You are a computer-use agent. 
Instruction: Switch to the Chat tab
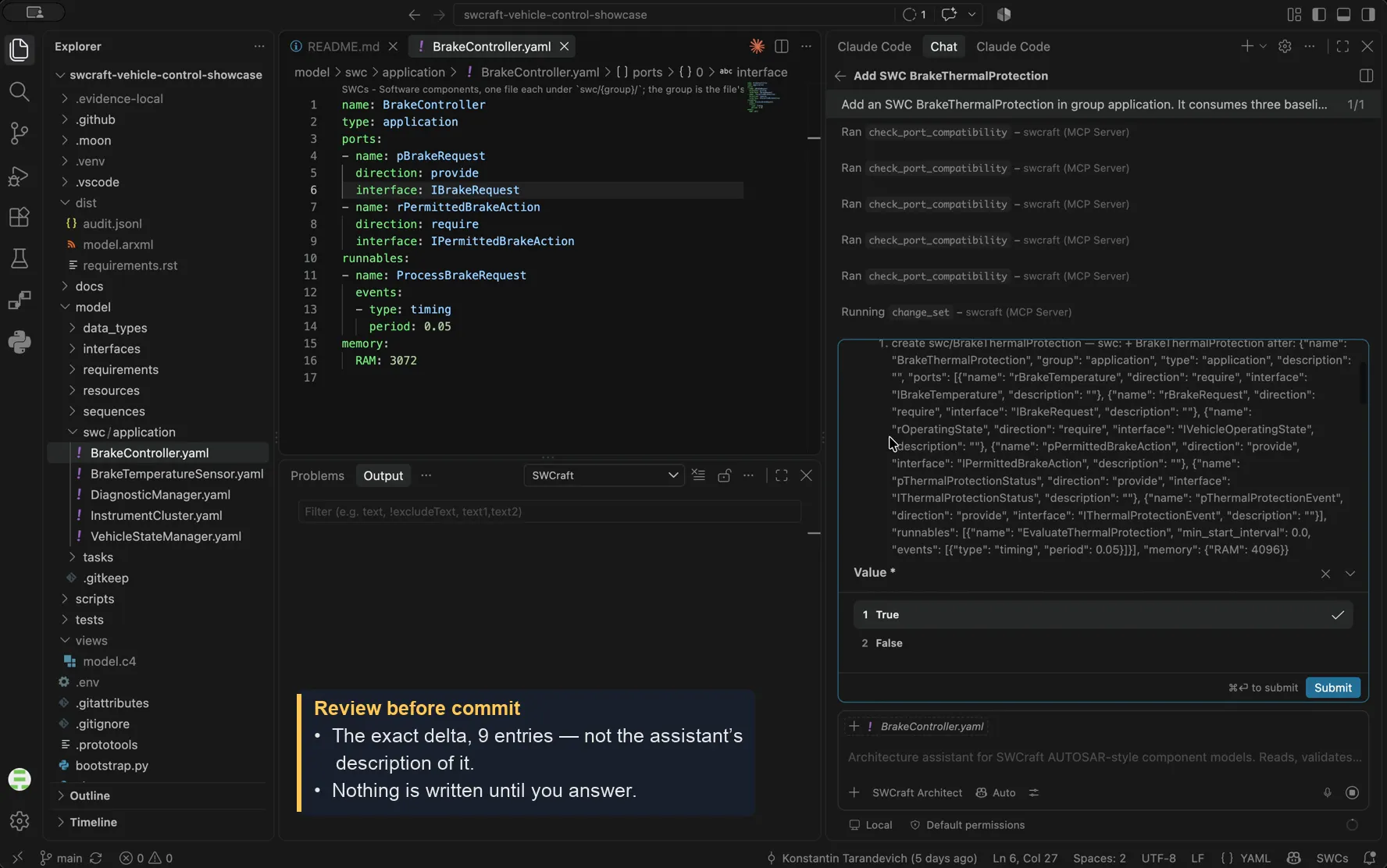tap(943, 47)
